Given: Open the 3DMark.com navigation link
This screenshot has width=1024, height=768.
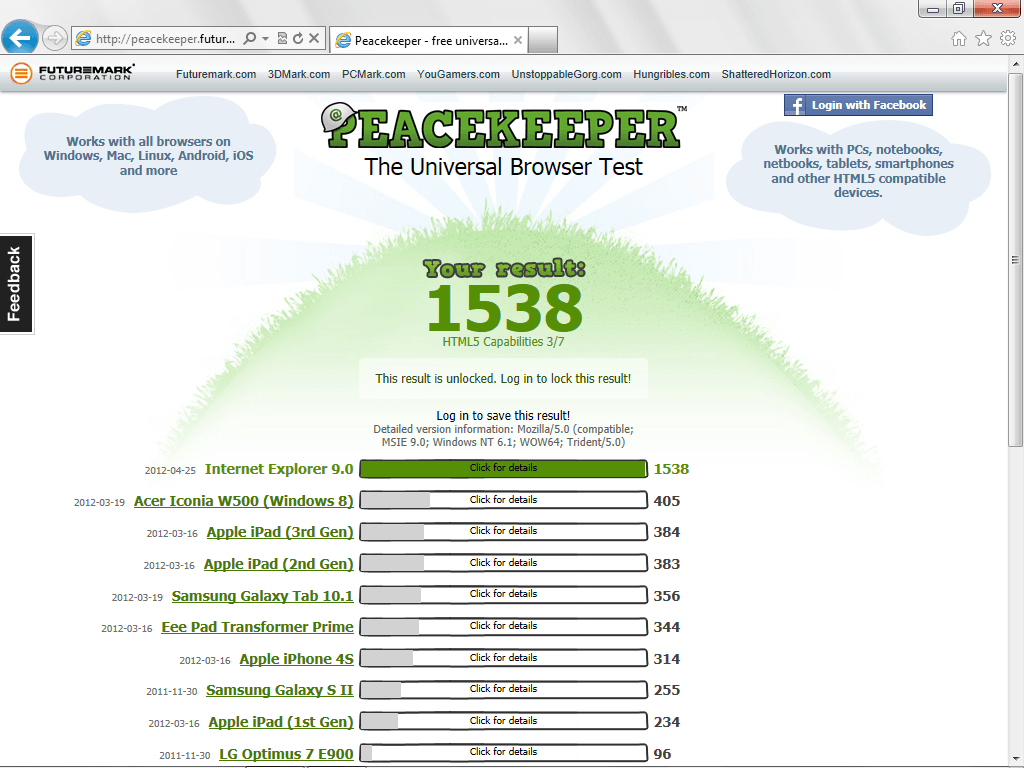Looking at the screenshot, I should (x=298, y=74).
